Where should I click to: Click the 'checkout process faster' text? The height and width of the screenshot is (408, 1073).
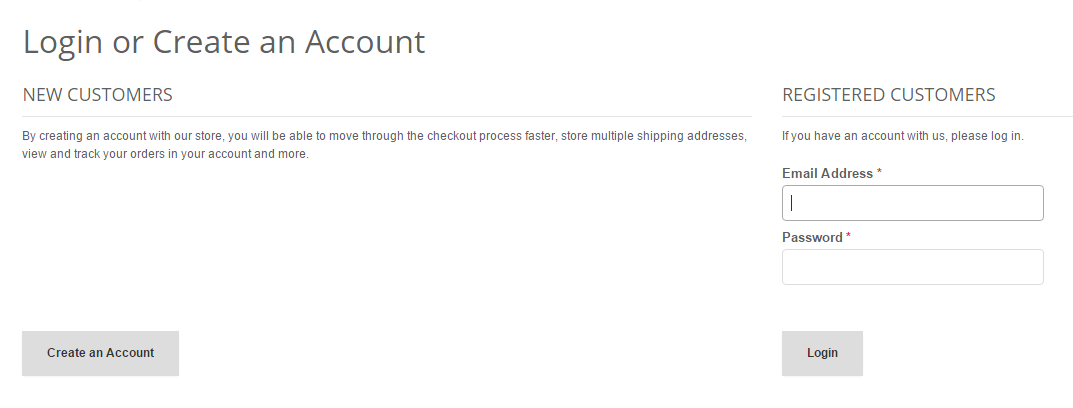pyautogui.click(x=489, y=136)
